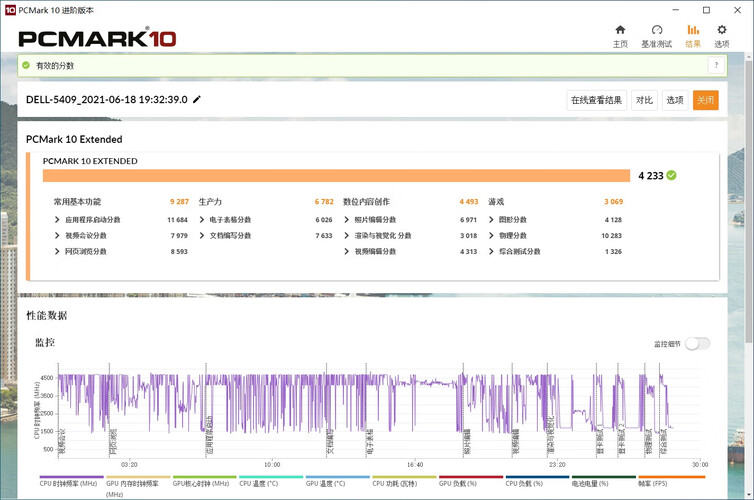Image resolution: width=754 pixels, height=500 pixels.
Task: Click the result name DELL-5409_2021-06-18
Action: (107, 100)
